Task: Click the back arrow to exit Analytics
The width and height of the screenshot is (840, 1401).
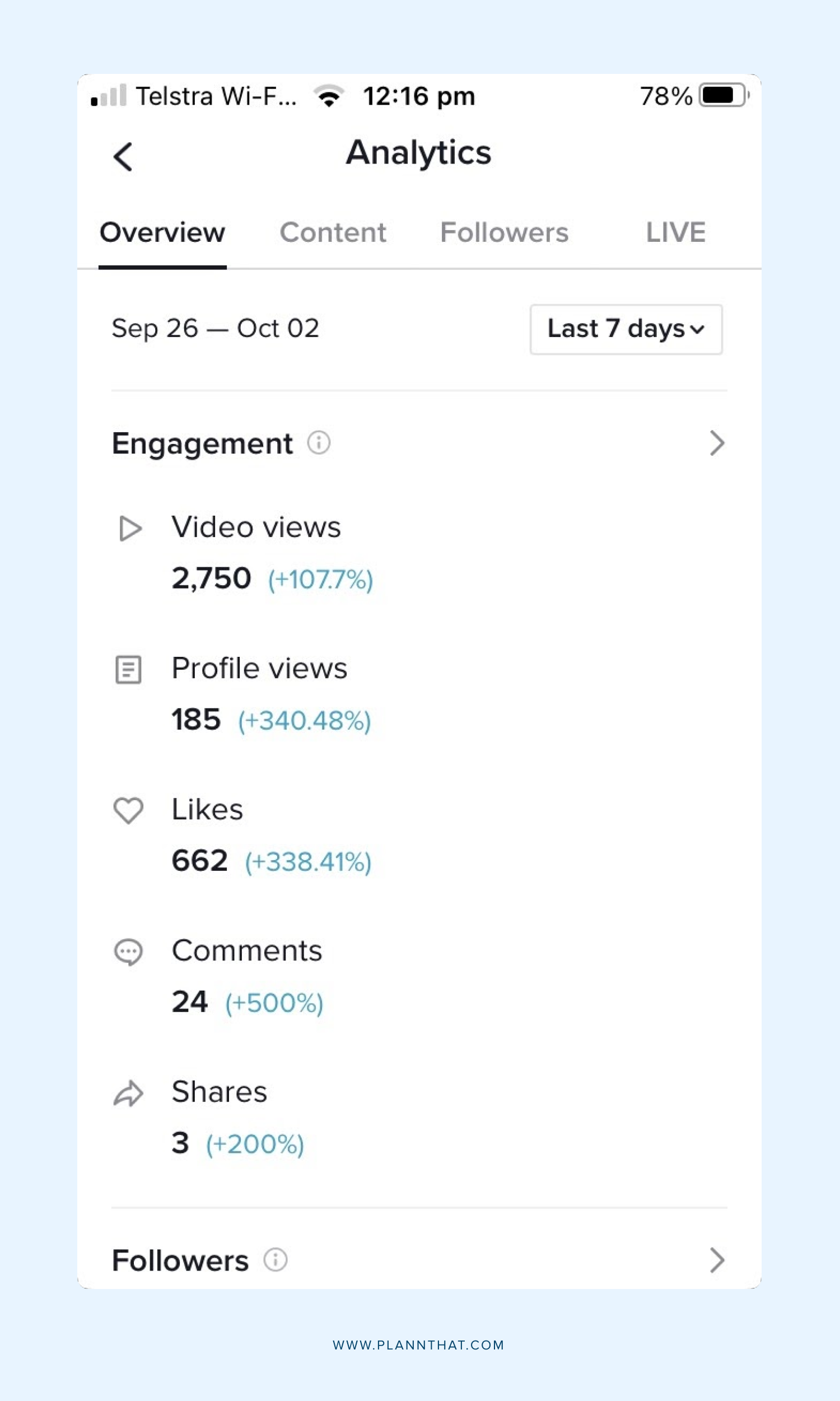Action: (x=124, y=157)
